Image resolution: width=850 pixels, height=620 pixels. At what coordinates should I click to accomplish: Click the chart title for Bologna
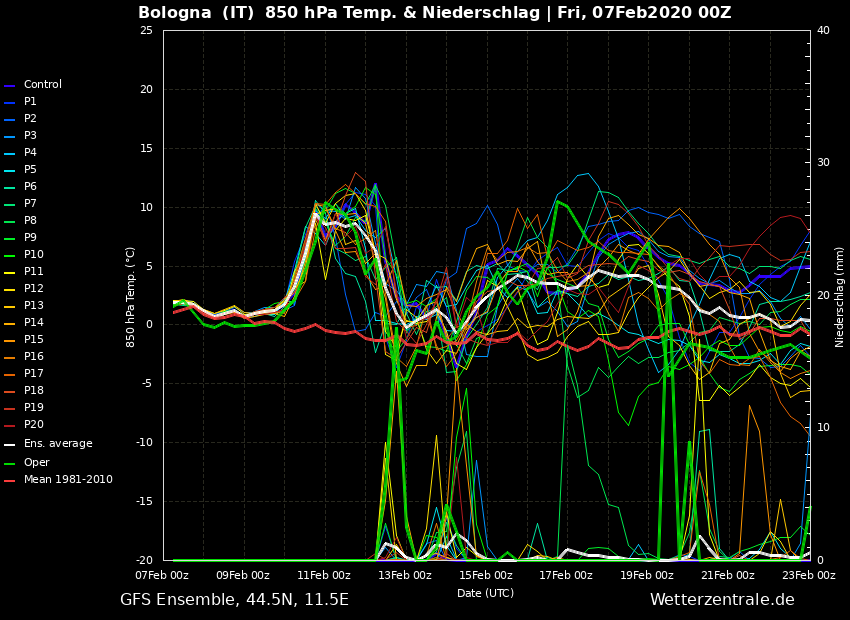pyautogui.click(x=434, y=13)
